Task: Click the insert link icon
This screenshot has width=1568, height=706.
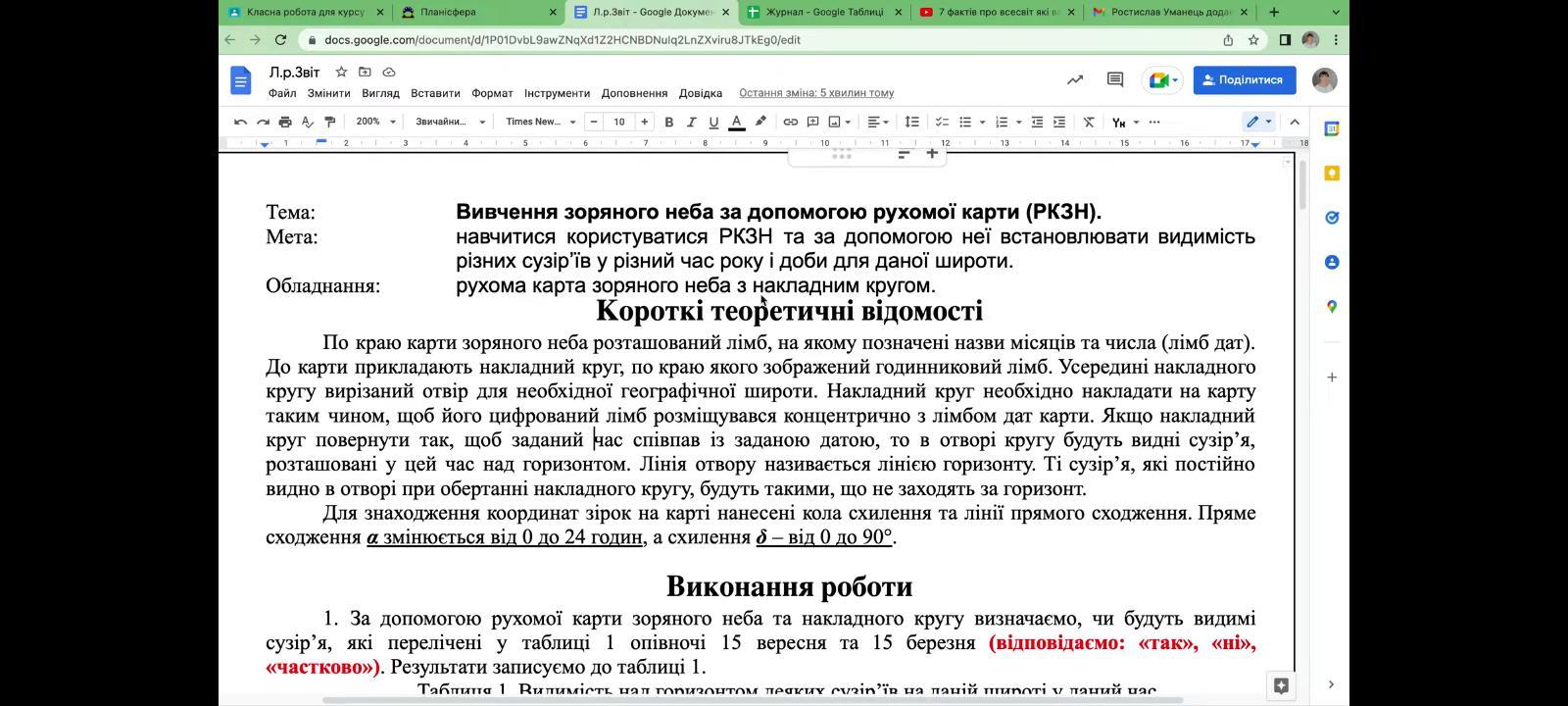Action: [x=790, y=122]
